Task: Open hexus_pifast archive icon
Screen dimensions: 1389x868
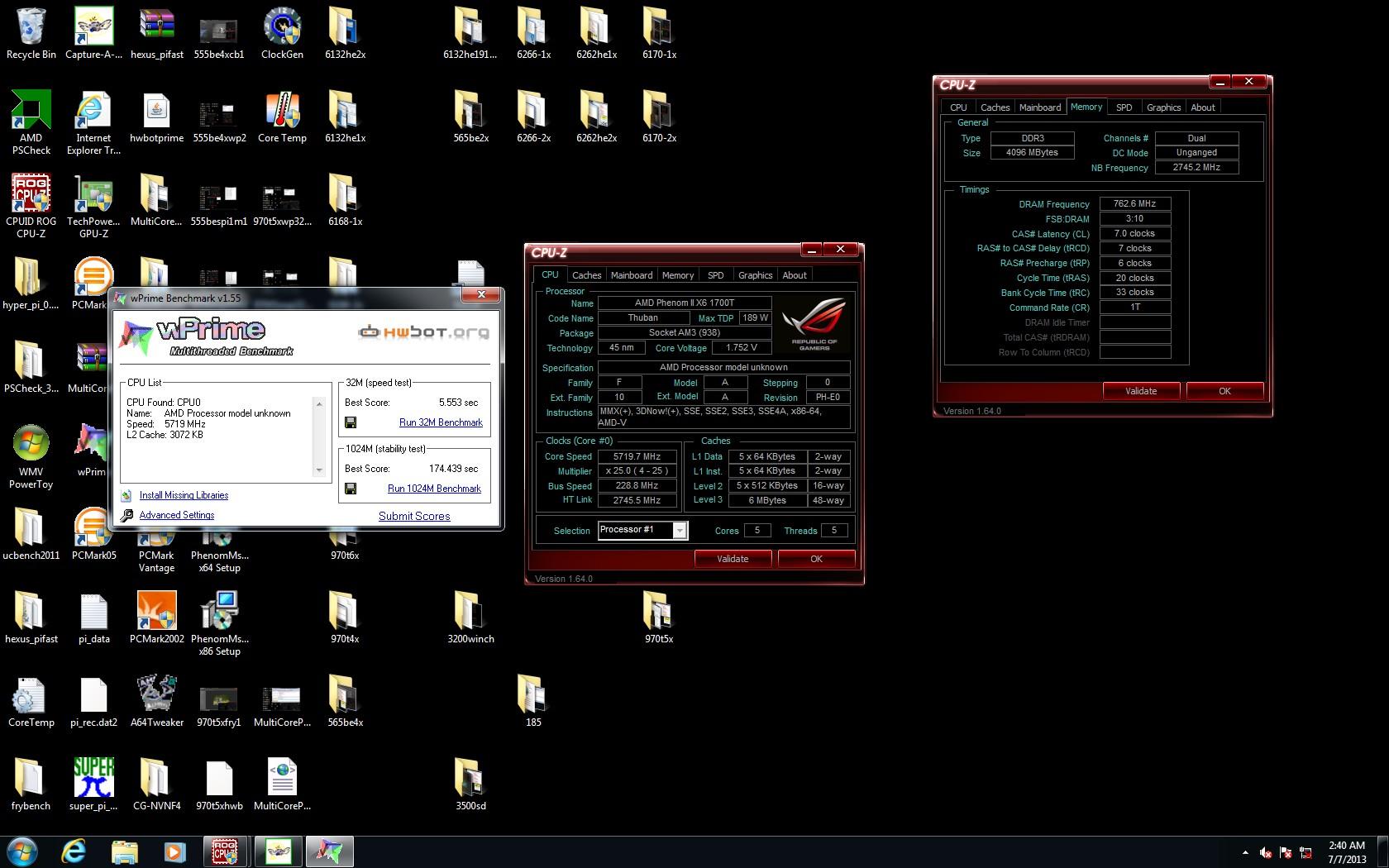Action: pos(156,34)
